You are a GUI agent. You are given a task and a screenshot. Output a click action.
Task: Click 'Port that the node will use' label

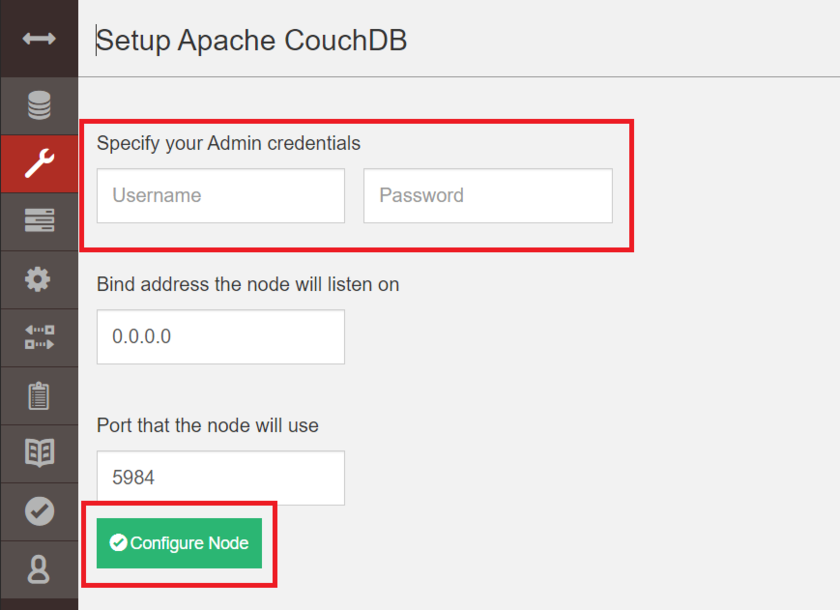pos(208,426)
